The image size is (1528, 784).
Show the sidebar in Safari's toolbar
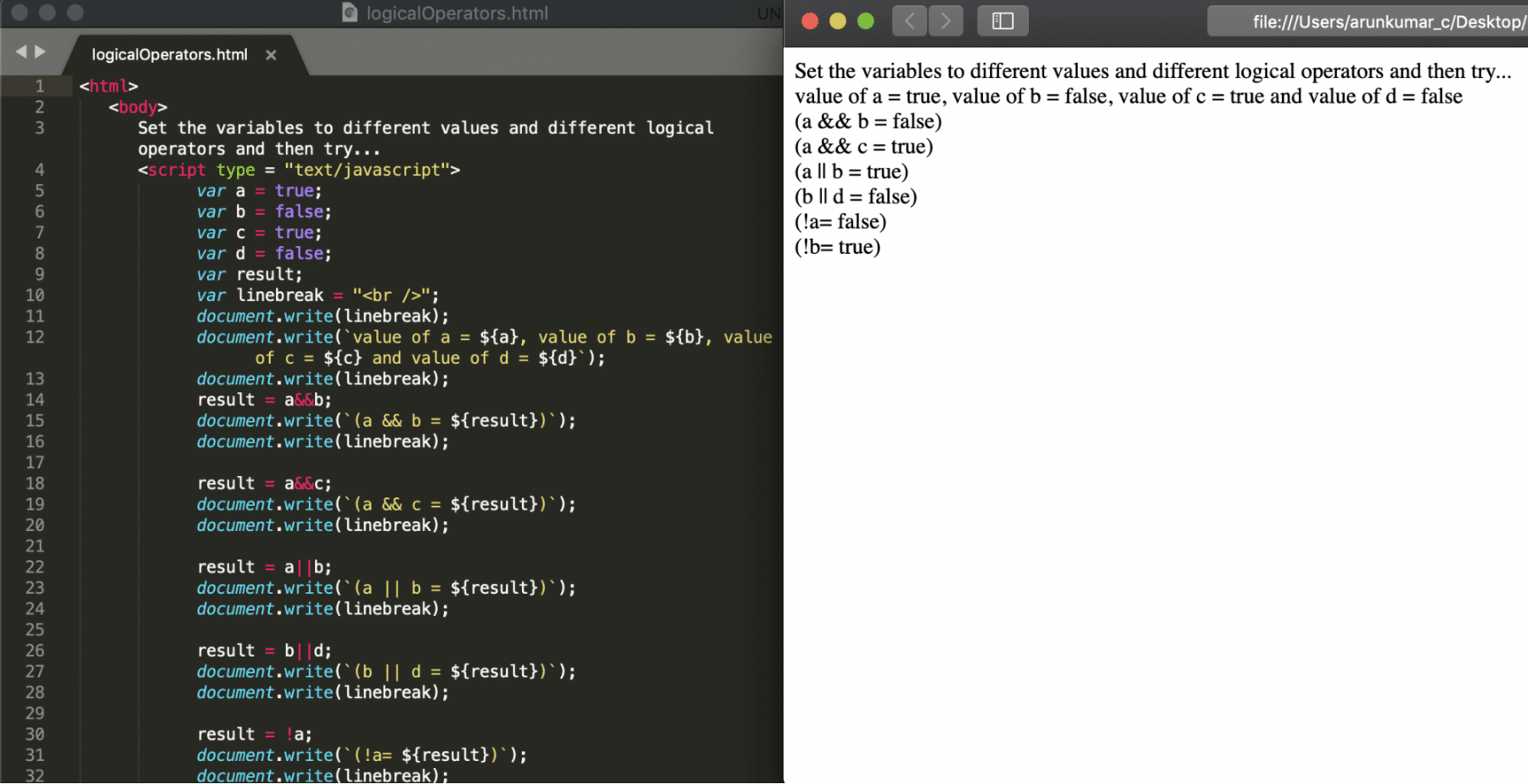[1003, 21]
